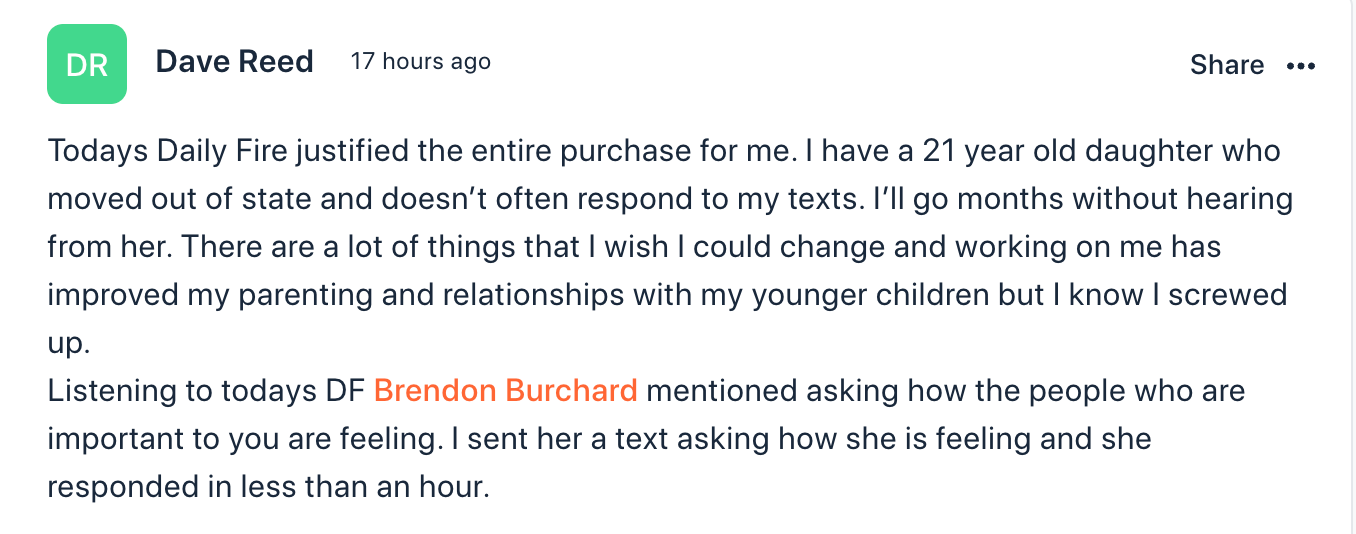1356x534 pixels.
Task: Click the green DR avatar
Action: click(x=87, y=64)
